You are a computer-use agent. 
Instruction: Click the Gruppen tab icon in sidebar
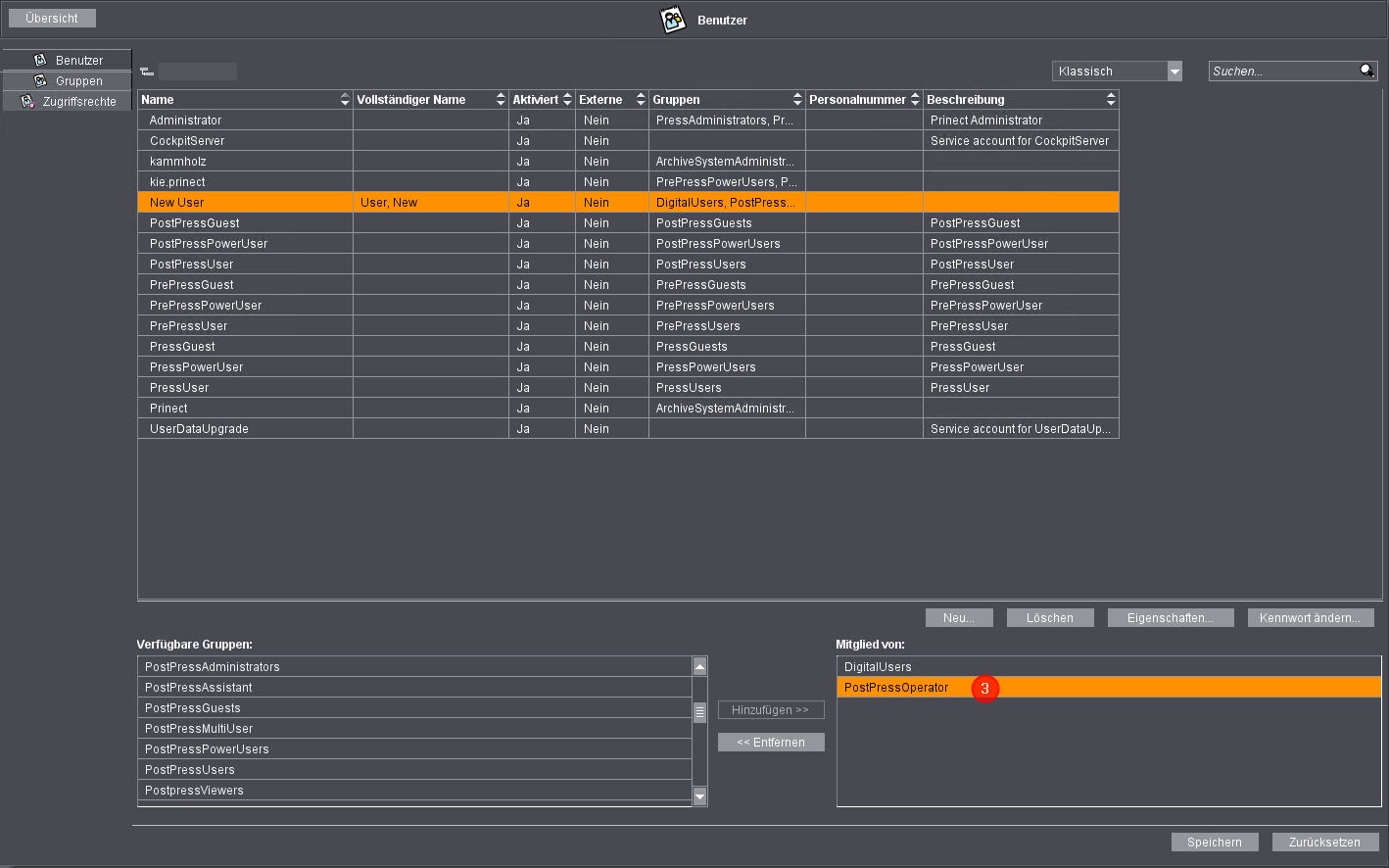click(40, 80)
